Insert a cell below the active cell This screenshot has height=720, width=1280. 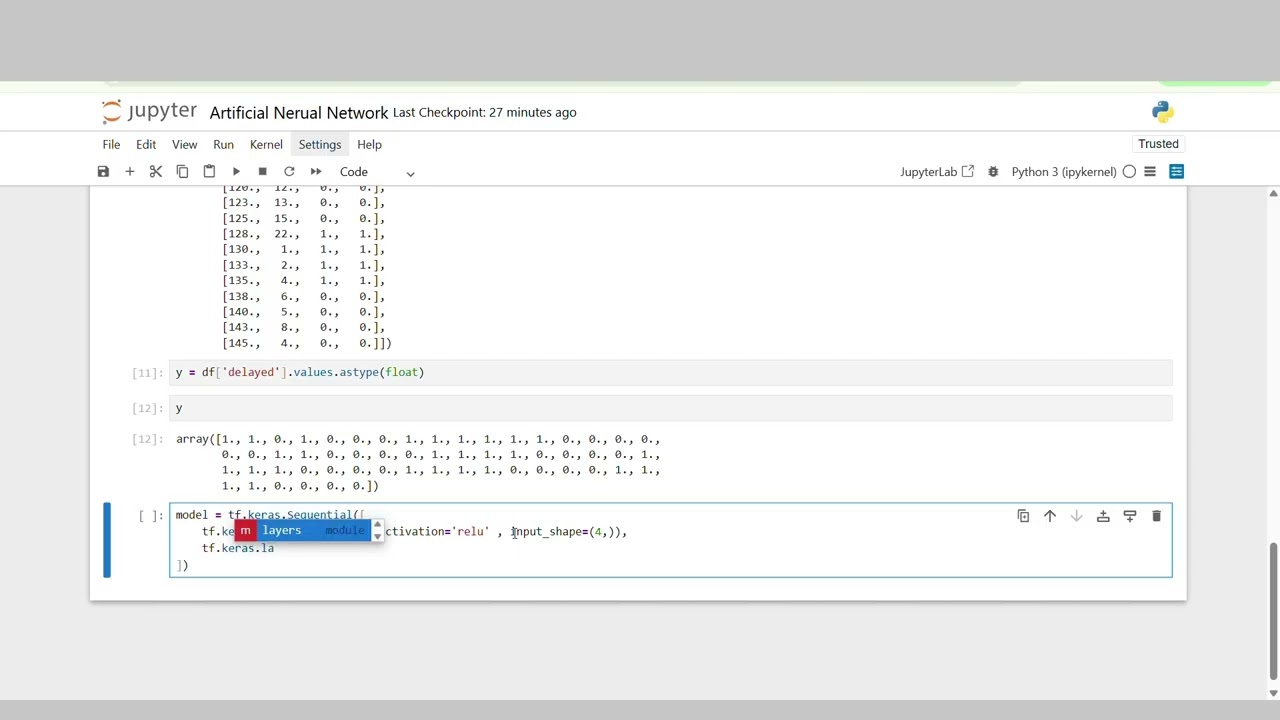click(x=1130, y=516)
